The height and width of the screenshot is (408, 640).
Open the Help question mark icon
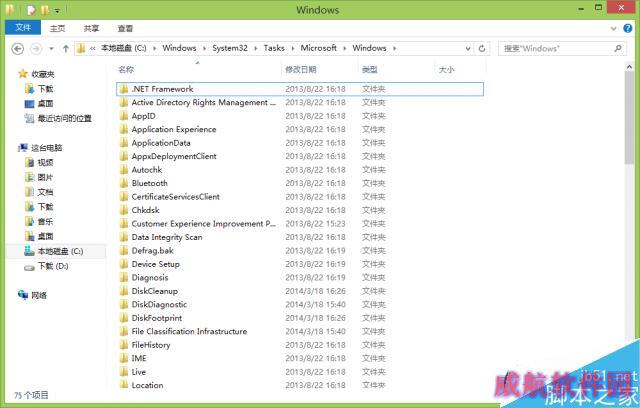[628, 28]
